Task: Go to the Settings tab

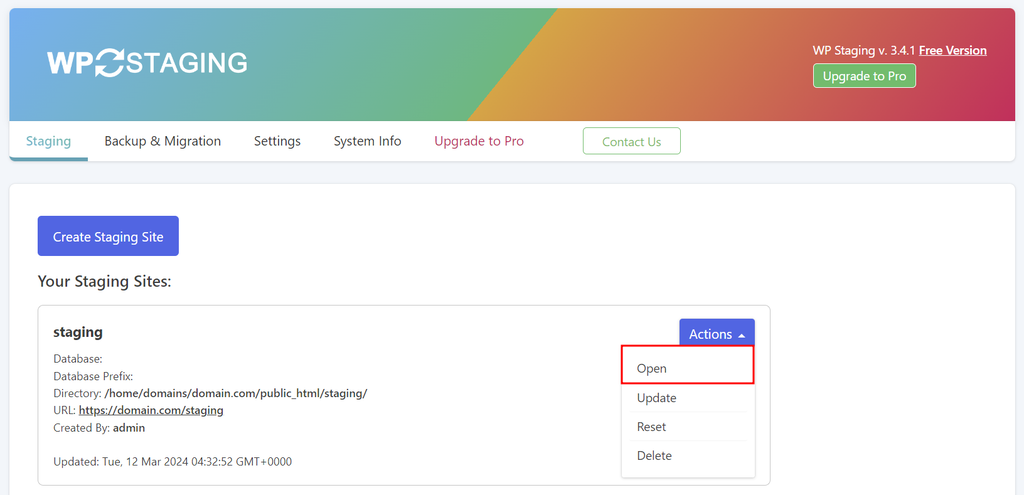Action: (x=277, y=141)
